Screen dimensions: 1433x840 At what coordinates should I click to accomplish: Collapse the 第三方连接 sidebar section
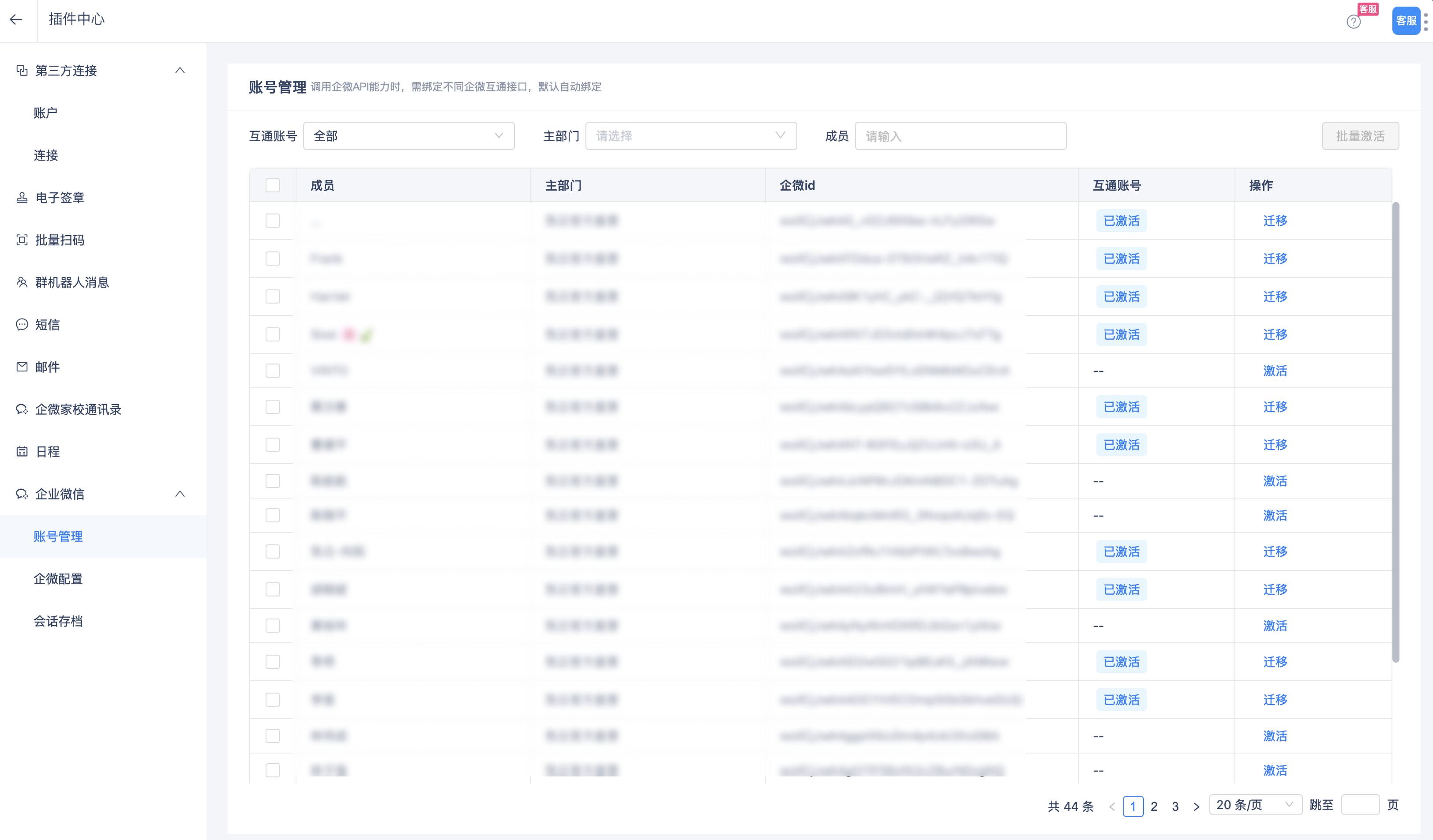[180, 71]
